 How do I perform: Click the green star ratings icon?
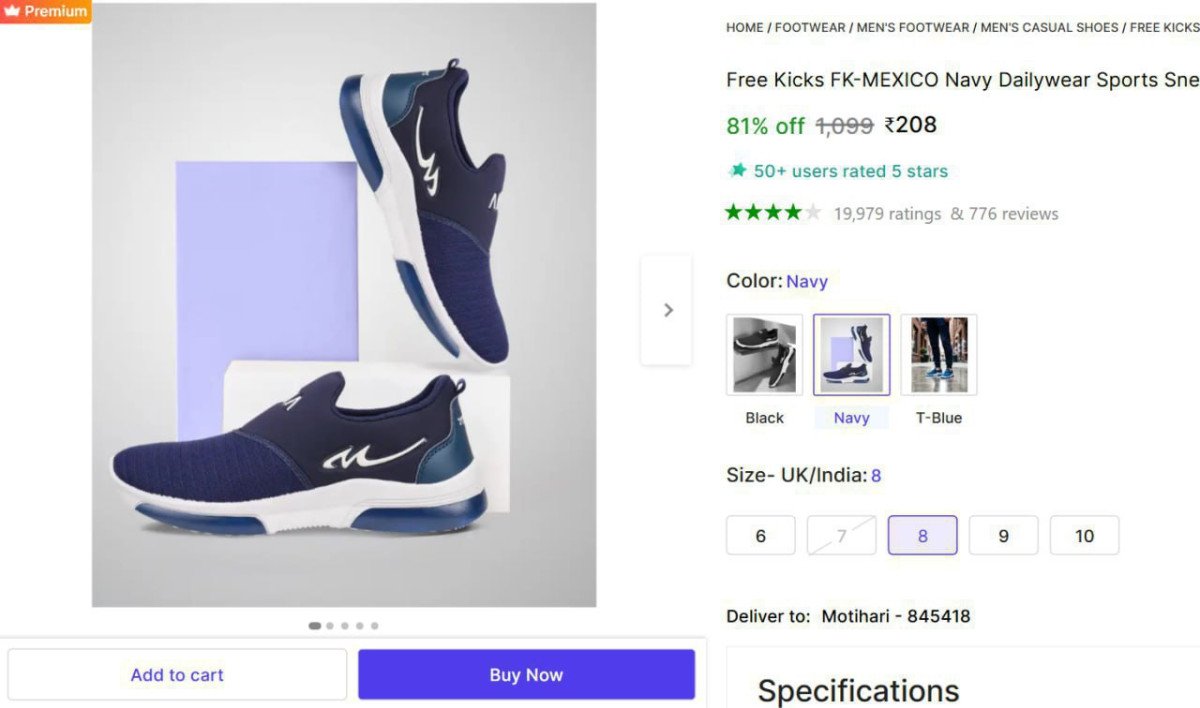(x=773, y=212)
